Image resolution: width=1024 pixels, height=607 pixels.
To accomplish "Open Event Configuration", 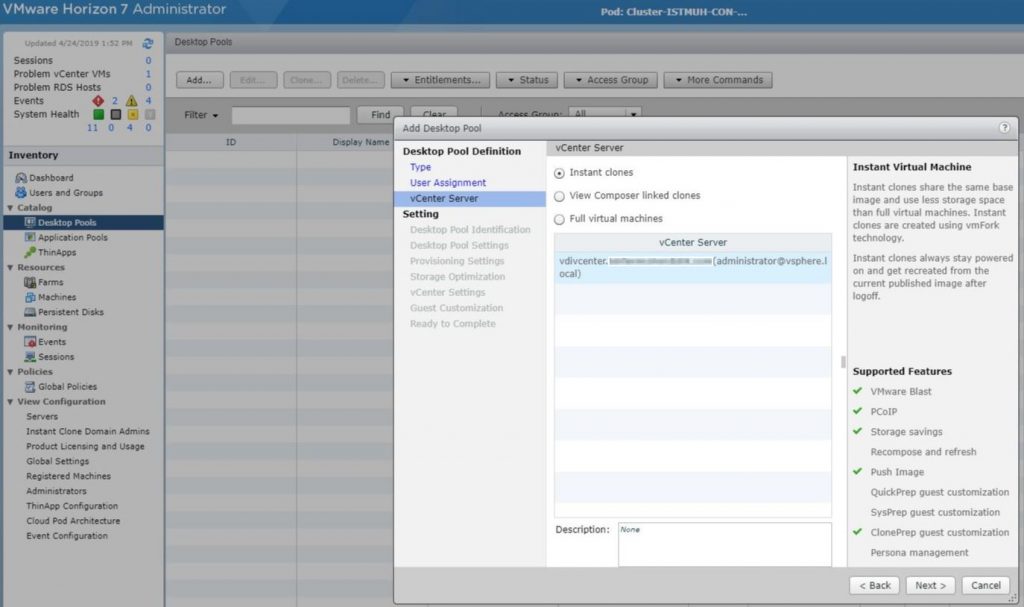I will point(67,536).
